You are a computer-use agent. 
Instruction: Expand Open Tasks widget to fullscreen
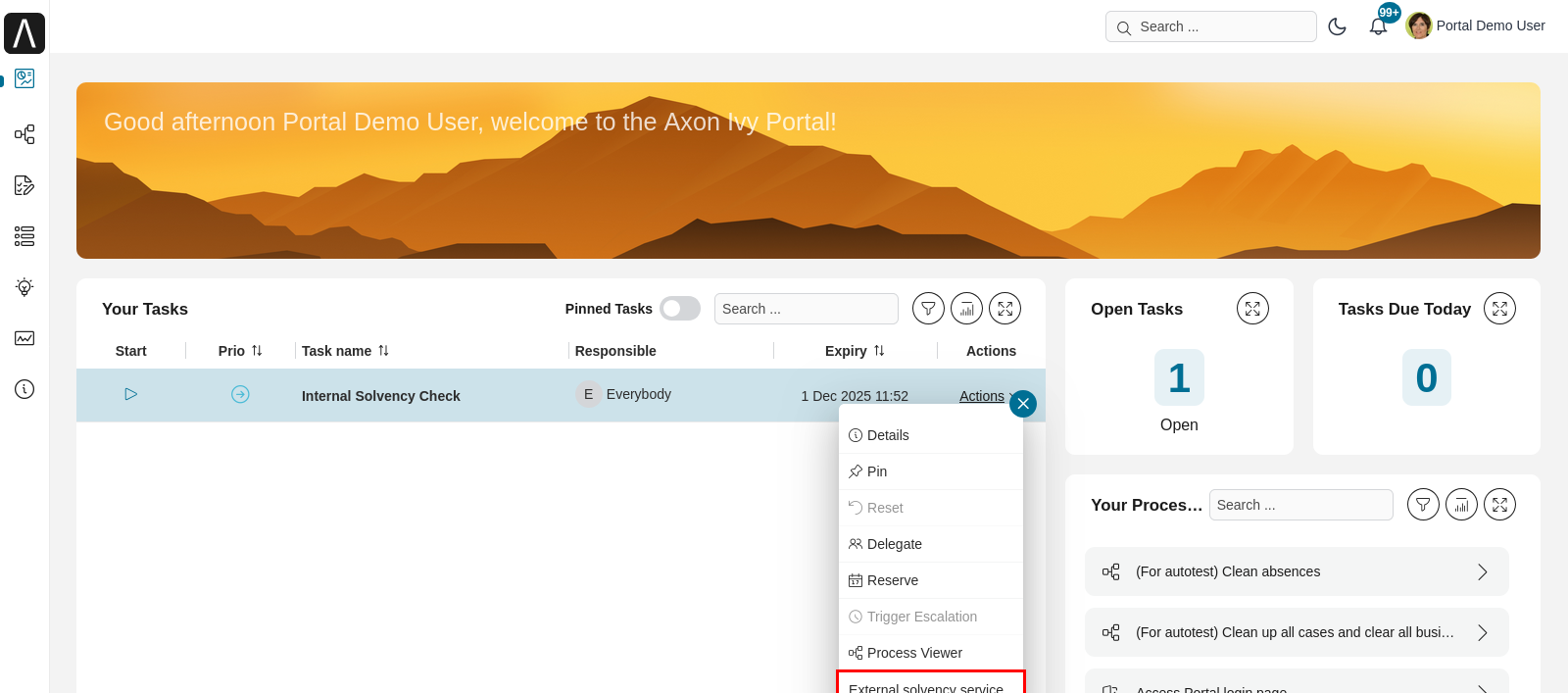(1252, 309)
